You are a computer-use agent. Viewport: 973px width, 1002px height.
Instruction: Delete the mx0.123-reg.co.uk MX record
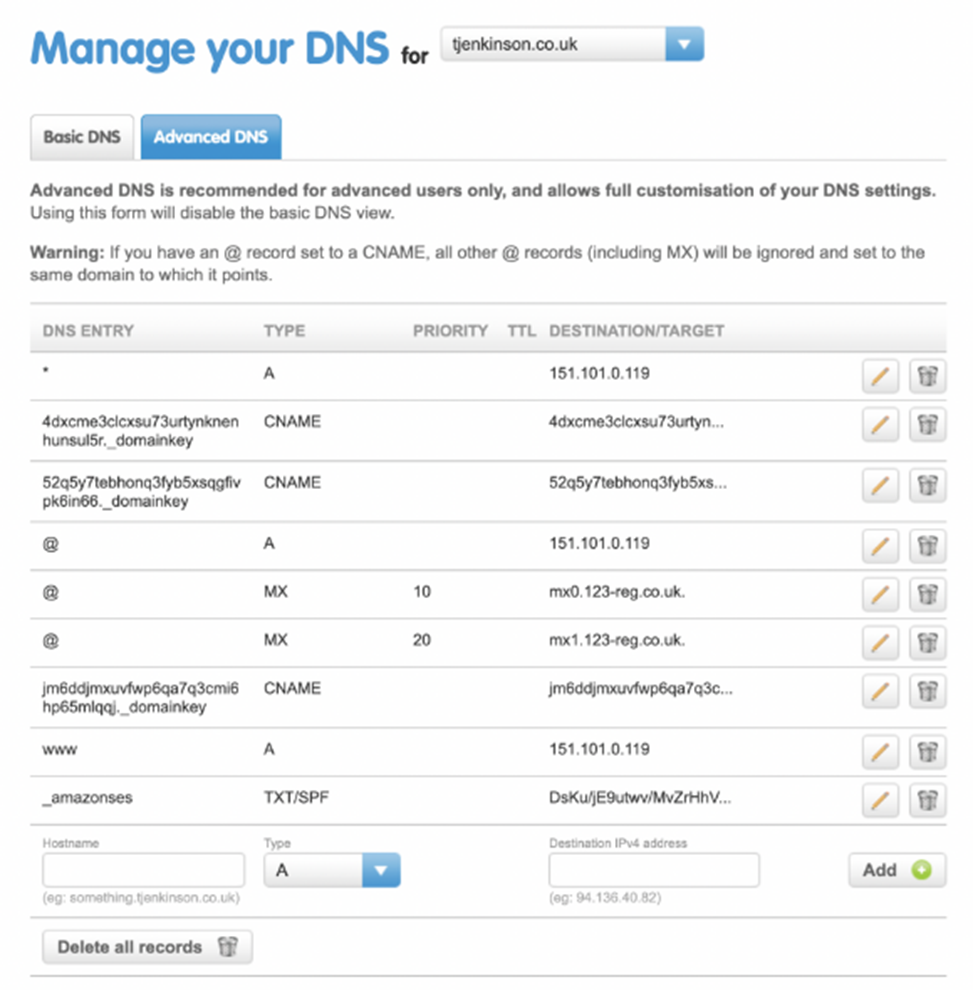(x=927, y=593)
